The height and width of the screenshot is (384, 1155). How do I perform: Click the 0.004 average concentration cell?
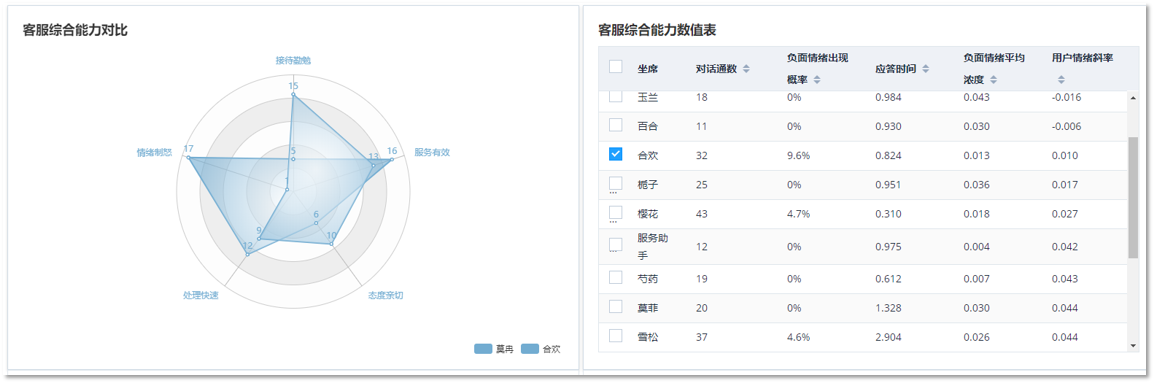977,247
